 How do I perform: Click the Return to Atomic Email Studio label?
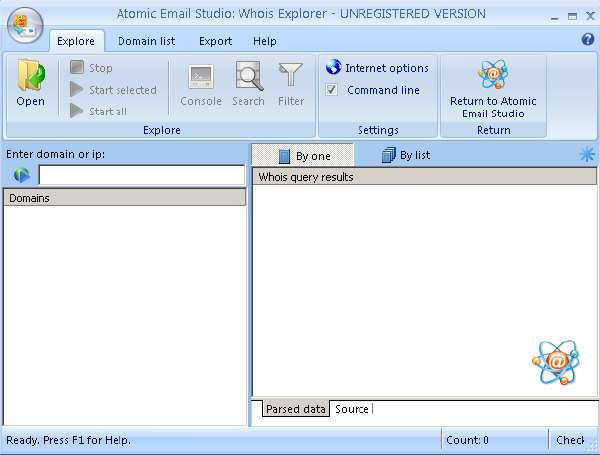493,107
